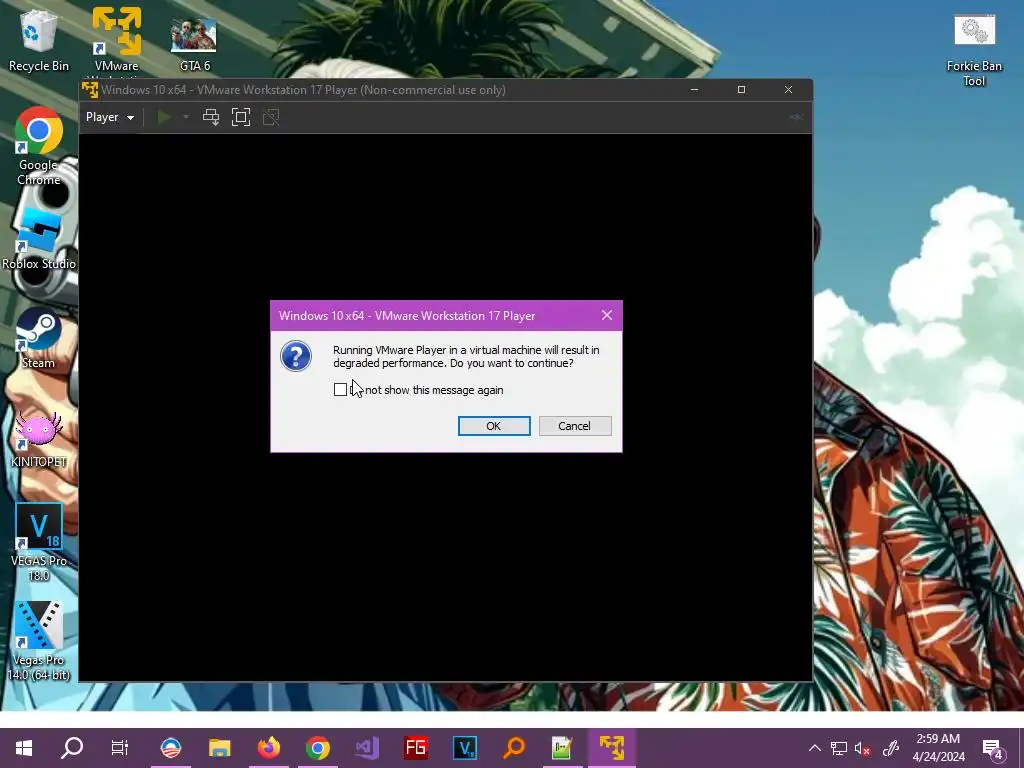This screenshot has height=768, width=1024.
Task: Select the VEGAS Pro 18.0 desktop shortcut
Action: tap(39, 542)
